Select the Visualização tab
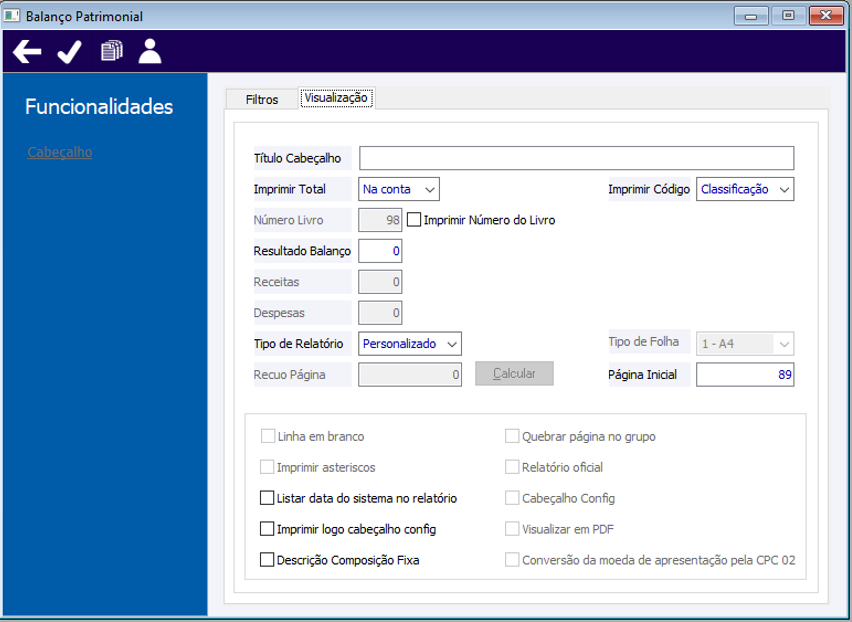The image size is (852, 622). click(x=336, y=98)
